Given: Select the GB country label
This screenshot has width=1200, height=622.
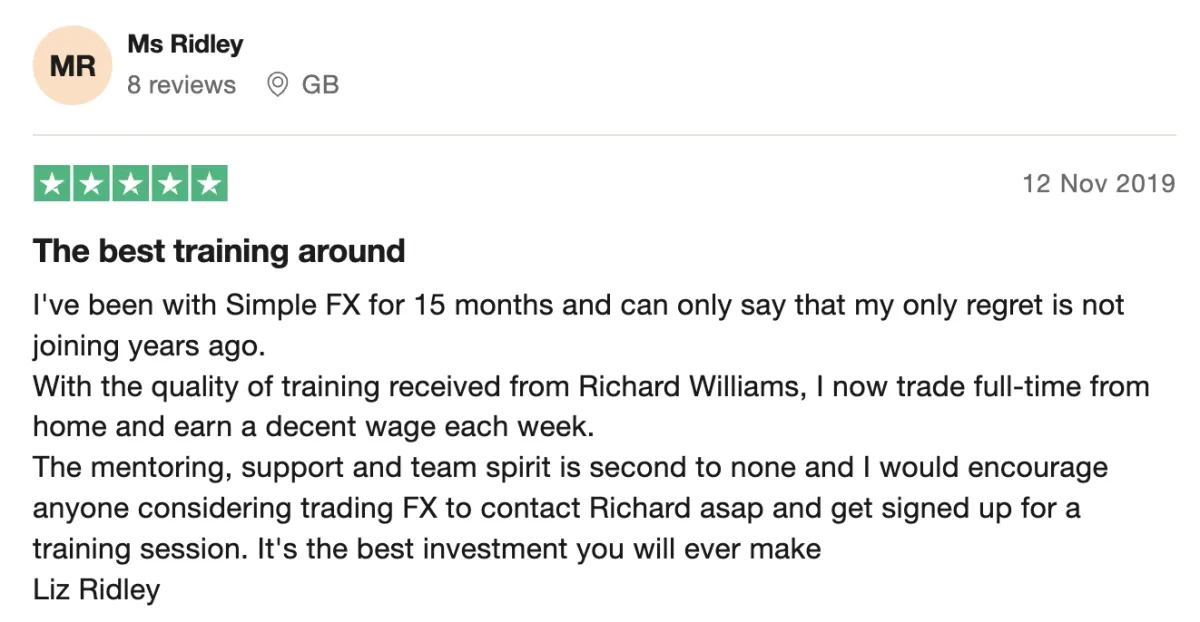Looking at the screenshot, I should click(x=321, y=85).
